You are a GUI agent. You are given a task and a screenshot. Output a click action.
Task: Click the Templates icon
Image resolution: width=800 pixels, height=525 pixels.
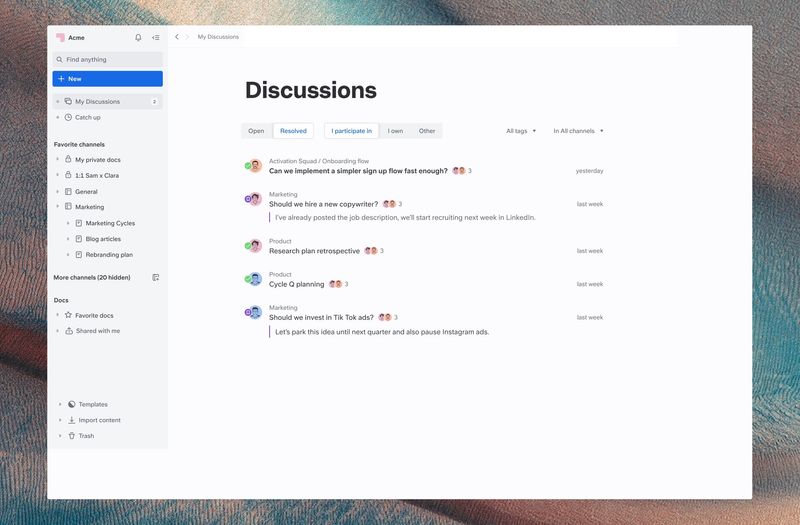pos(72,404)
